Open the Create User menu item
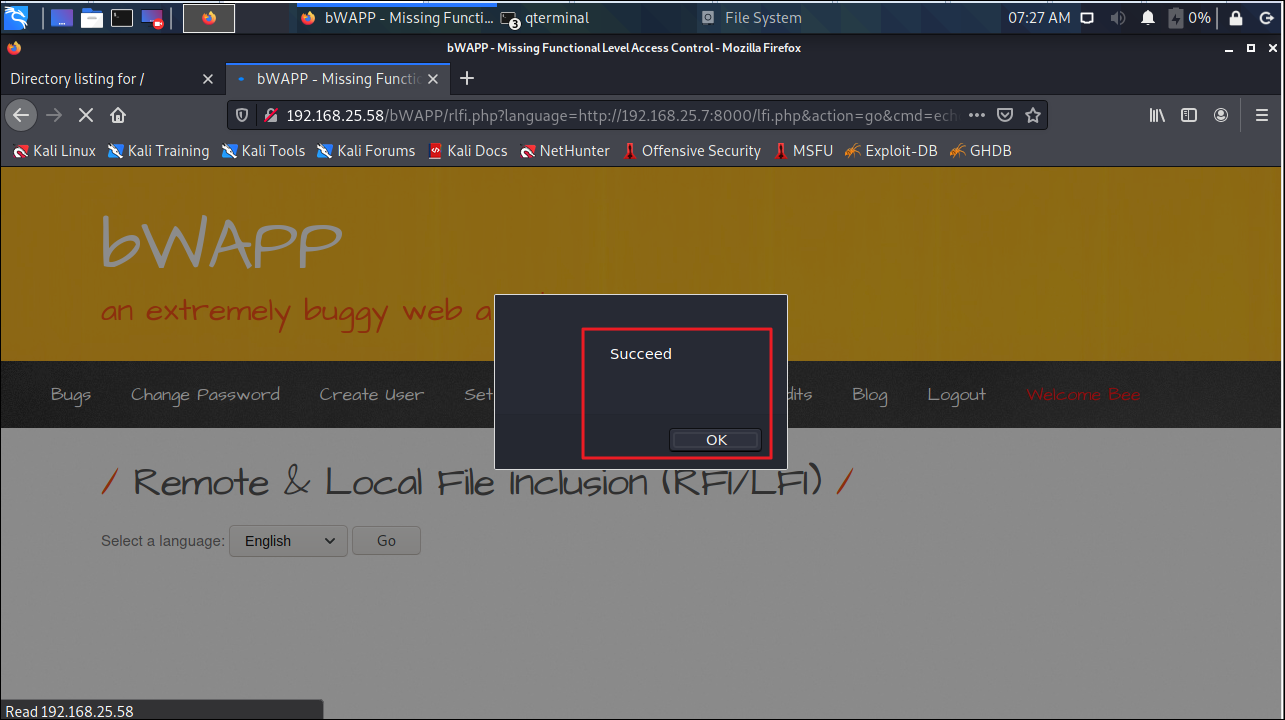This screenshot has height=720, width=1285. tap(371, 395)
